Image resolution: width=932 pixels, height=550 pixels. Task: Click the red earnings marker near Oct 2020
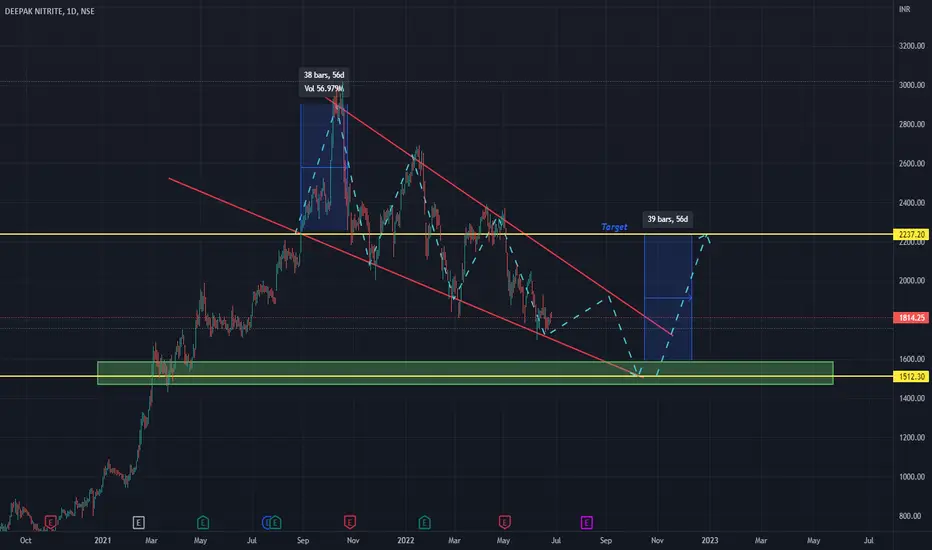point(50,523)
